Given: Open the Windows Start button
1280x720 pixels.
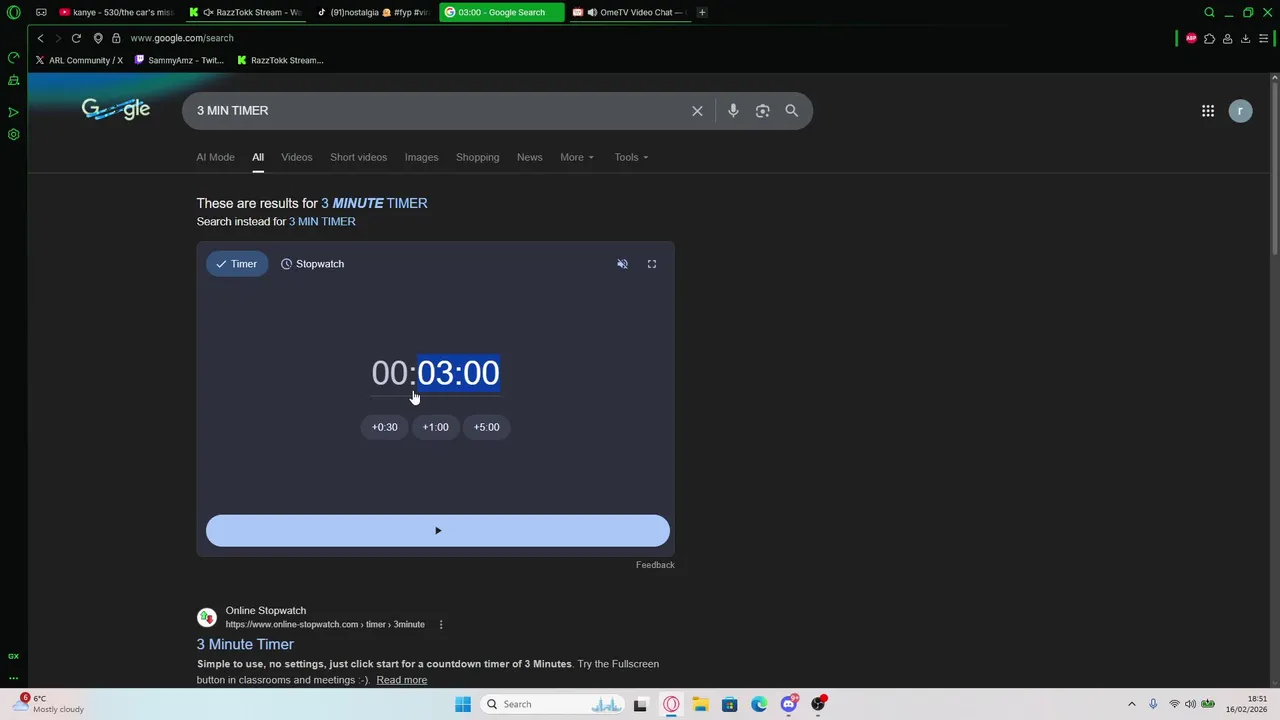Looking at the screenshot, I should [x=462, y=704].
